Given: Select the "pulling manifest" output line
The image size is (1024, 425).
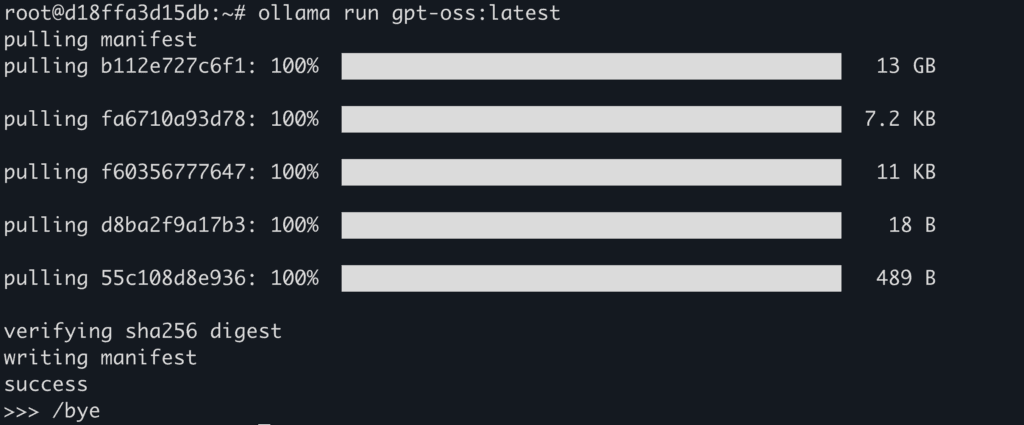Looking at the screenshot, I should (x=100, y=40).
